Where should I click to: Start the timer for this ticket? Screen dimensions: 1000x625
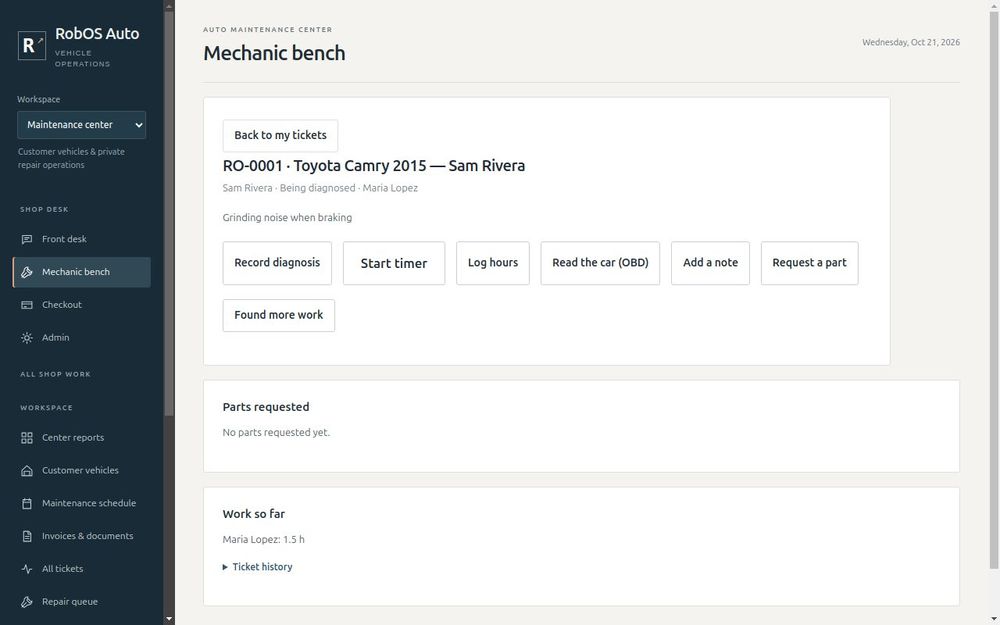point(393,263)
